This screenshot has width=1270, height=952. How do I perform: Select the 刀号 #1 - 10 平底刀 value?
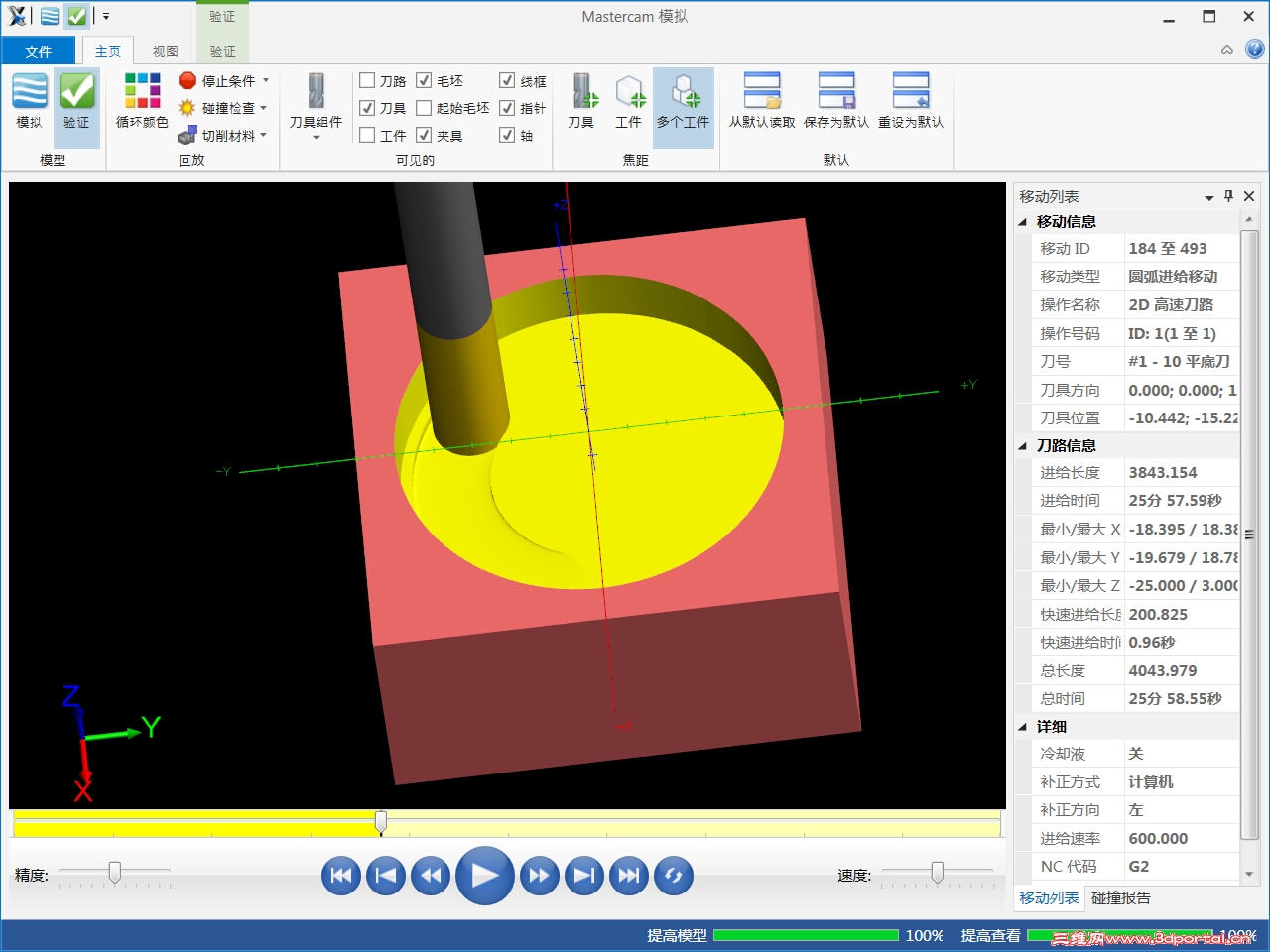(1182, 361)
